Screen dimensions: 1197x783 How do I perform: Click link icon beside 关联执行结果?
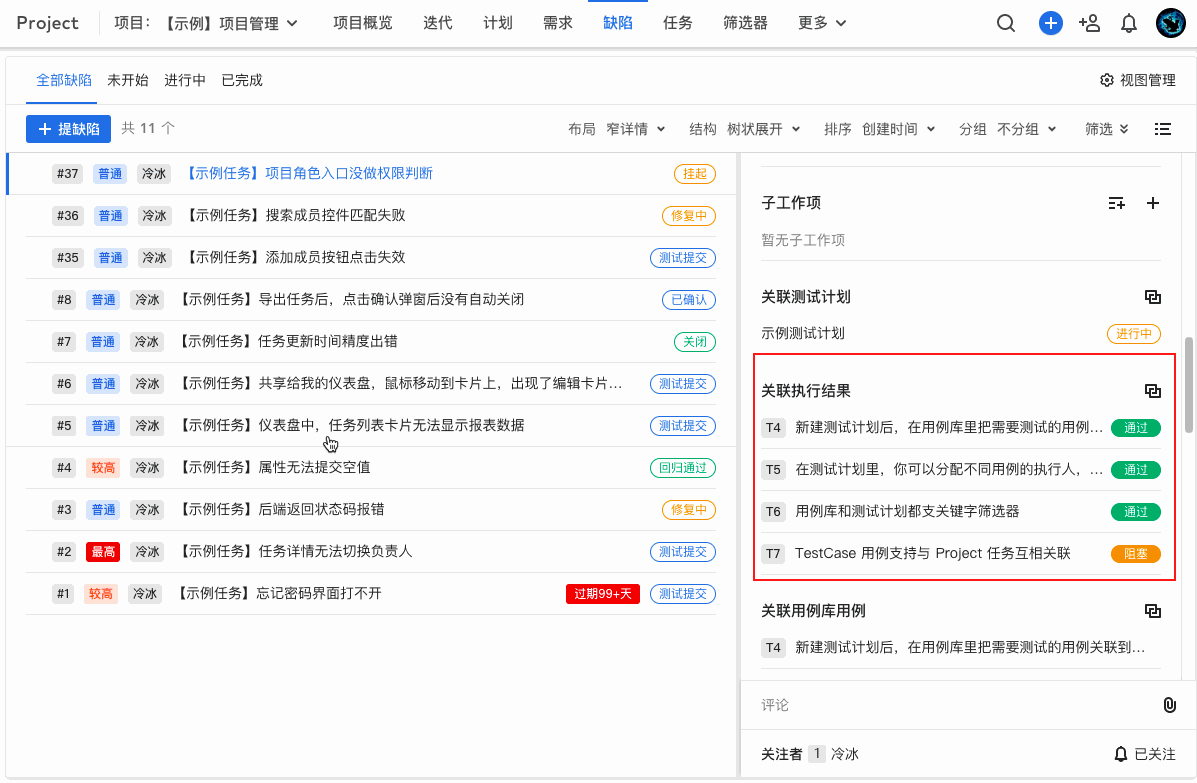tap(1153, 391)
